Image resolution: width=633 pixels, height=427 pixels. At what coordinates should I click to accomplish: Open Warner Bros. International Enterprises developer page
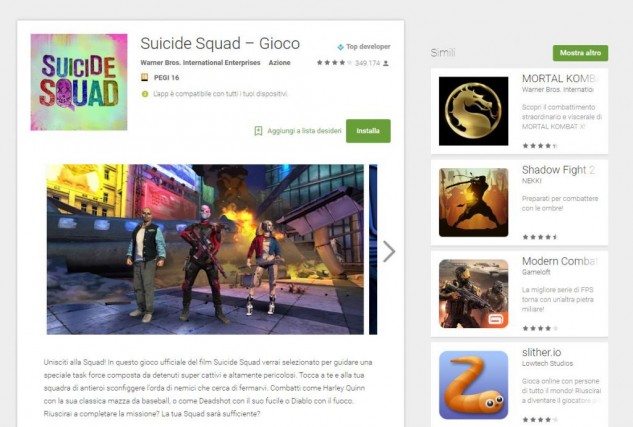coord(200,63)
